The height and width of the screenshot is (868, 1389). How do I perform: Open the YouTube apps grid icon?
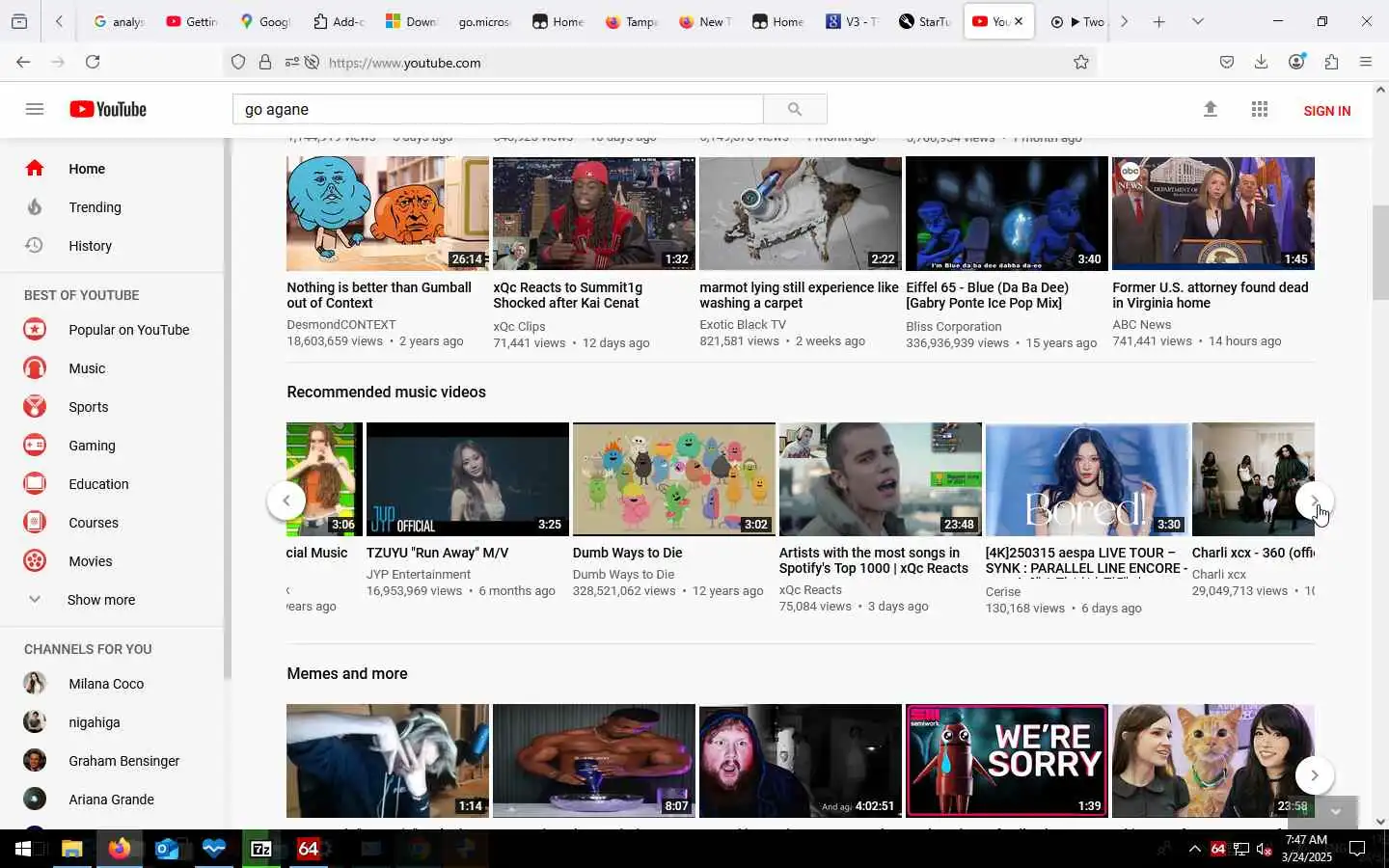(1260, 109)
